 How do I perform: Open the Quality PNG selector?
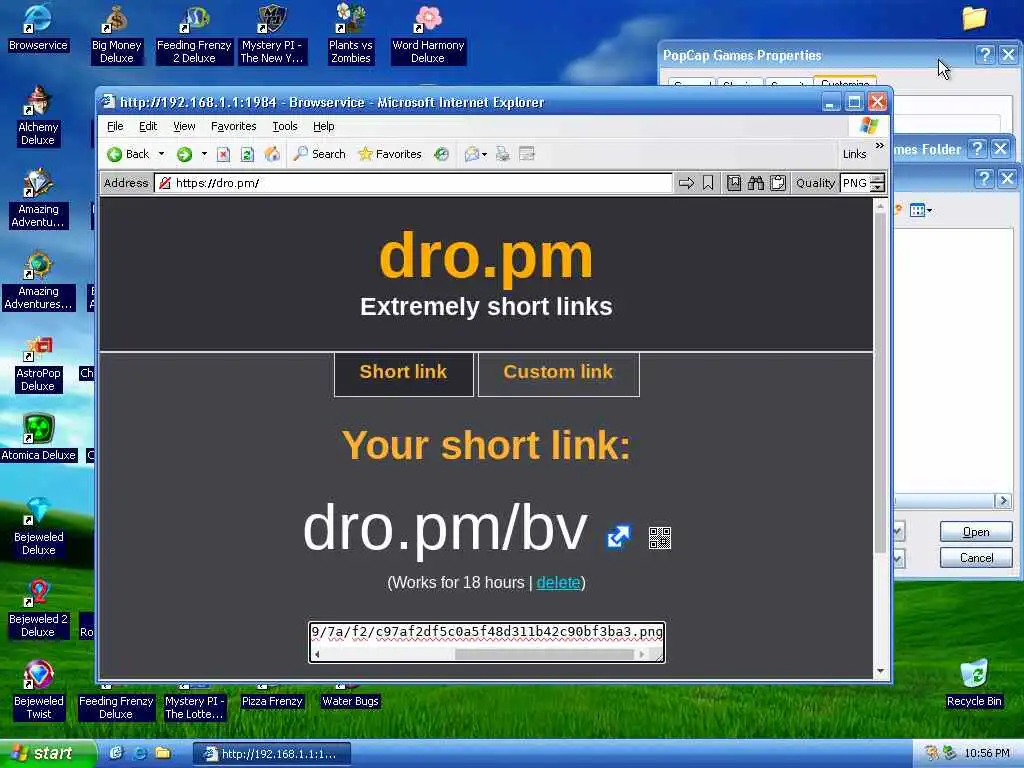tap(862, 183)
